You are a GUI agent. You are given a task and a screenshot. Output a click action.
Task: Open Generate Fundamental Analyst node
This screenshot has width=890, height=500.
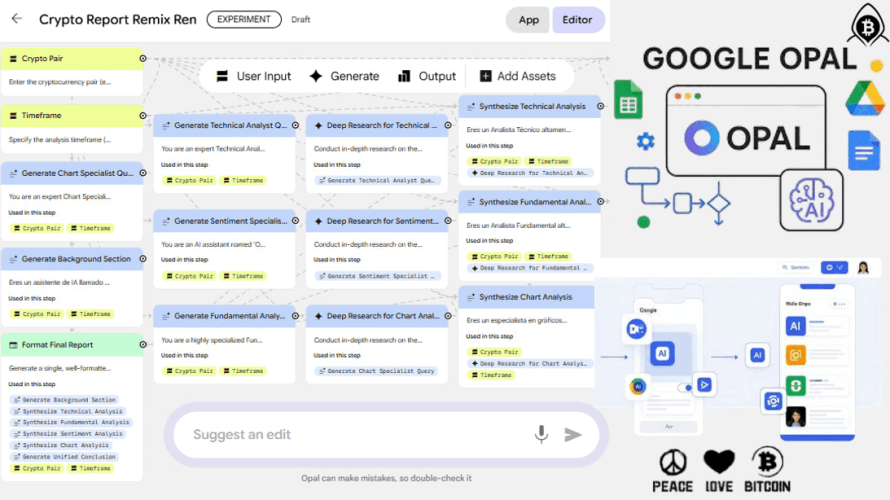click(x=225, y=316)
